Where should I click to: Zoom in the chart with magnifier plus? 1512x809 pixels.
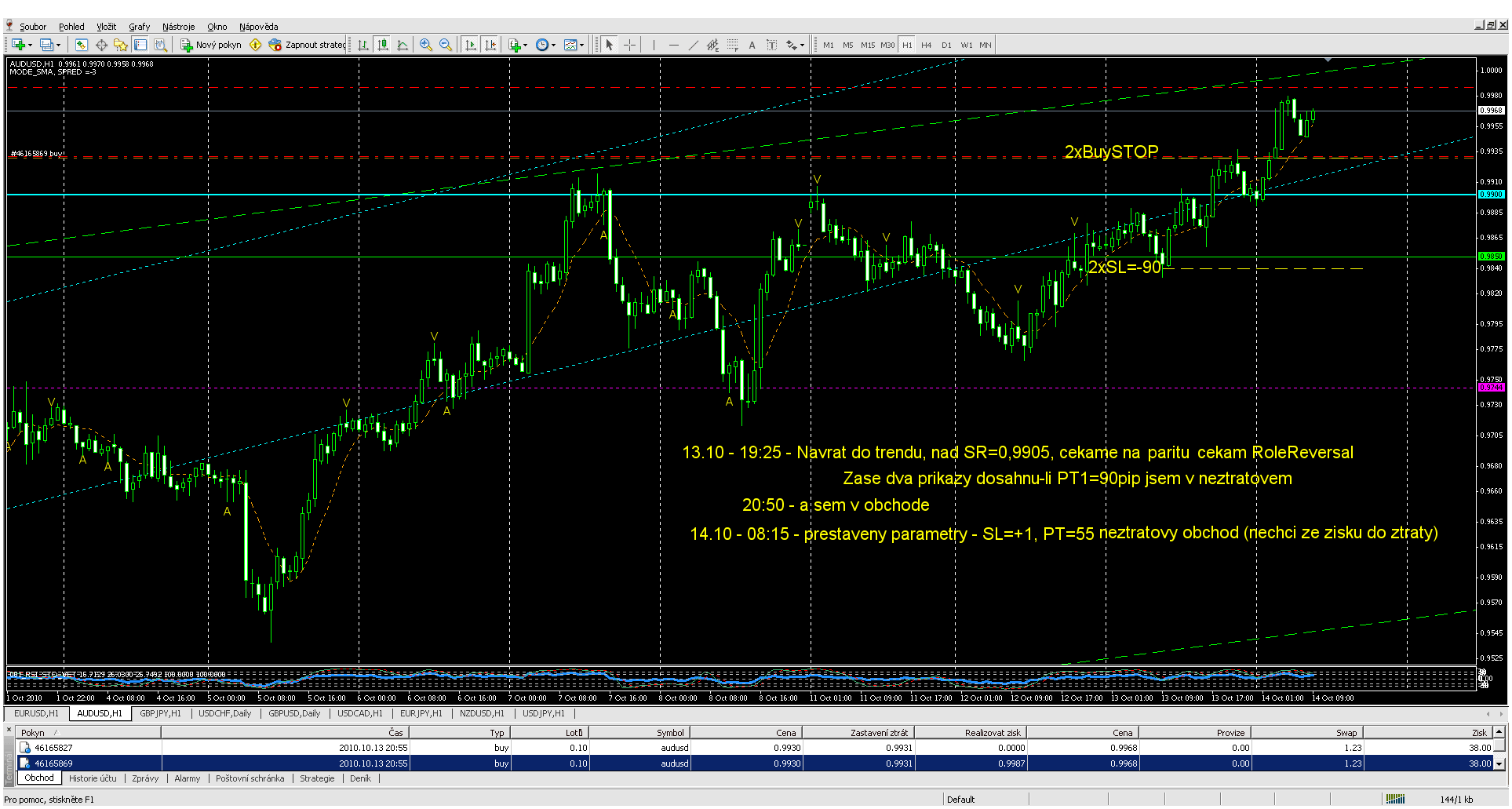point(426,45)
